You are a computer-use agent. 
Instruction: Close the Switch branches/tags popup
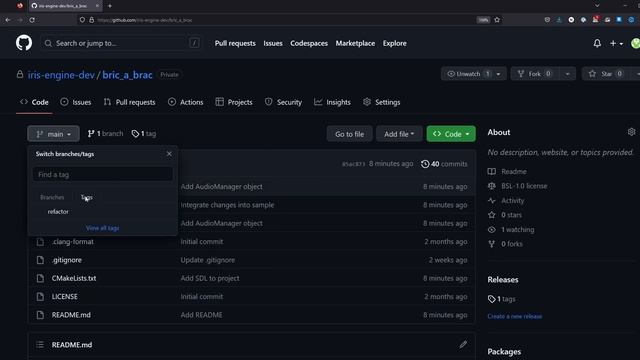point(169,154)
